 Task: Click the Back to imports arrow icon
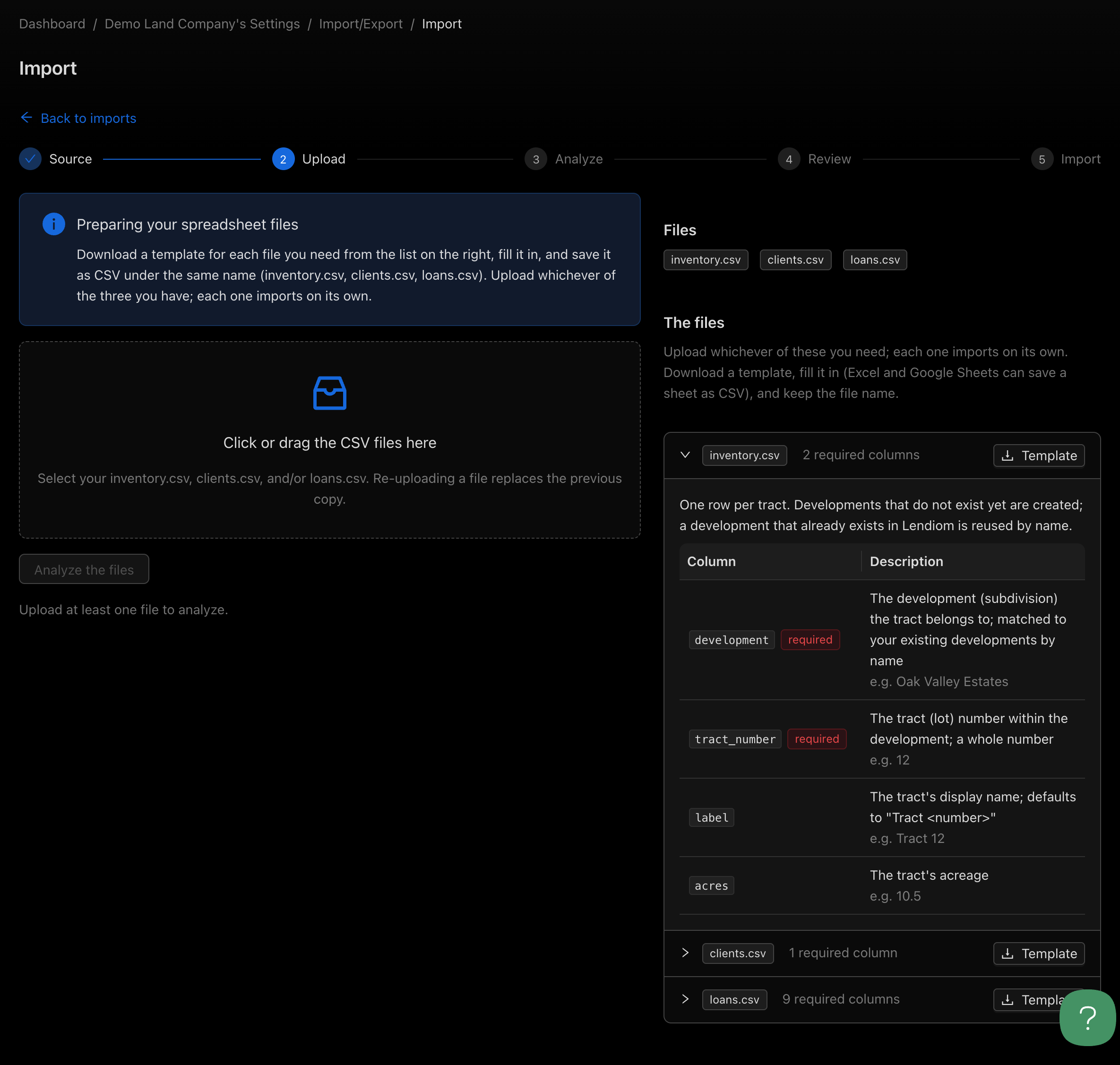[26, 118]
